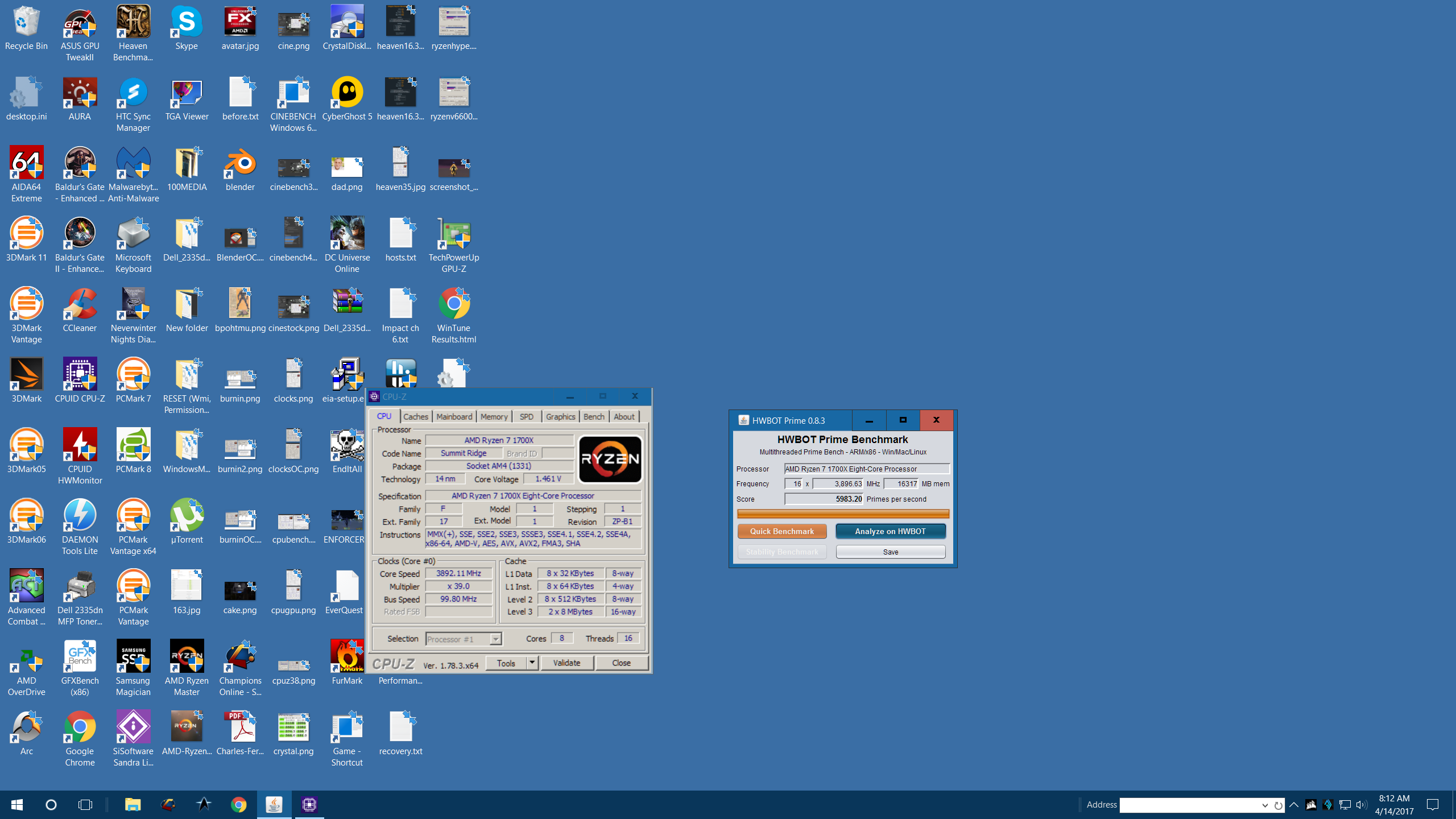This screenshot has width=1456, height=819.
Task: Launch Malwarebytes Anti-Malware icon
Action: pos(133,174)
